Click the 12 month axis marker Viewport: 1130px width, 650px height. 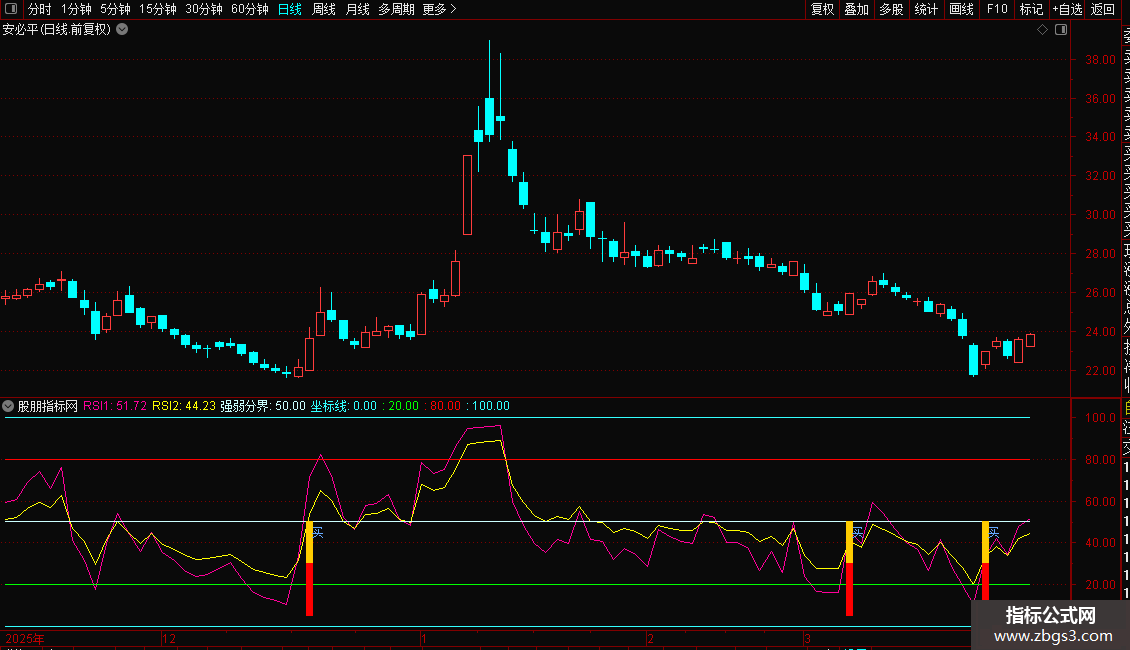(x=169, y=638)
